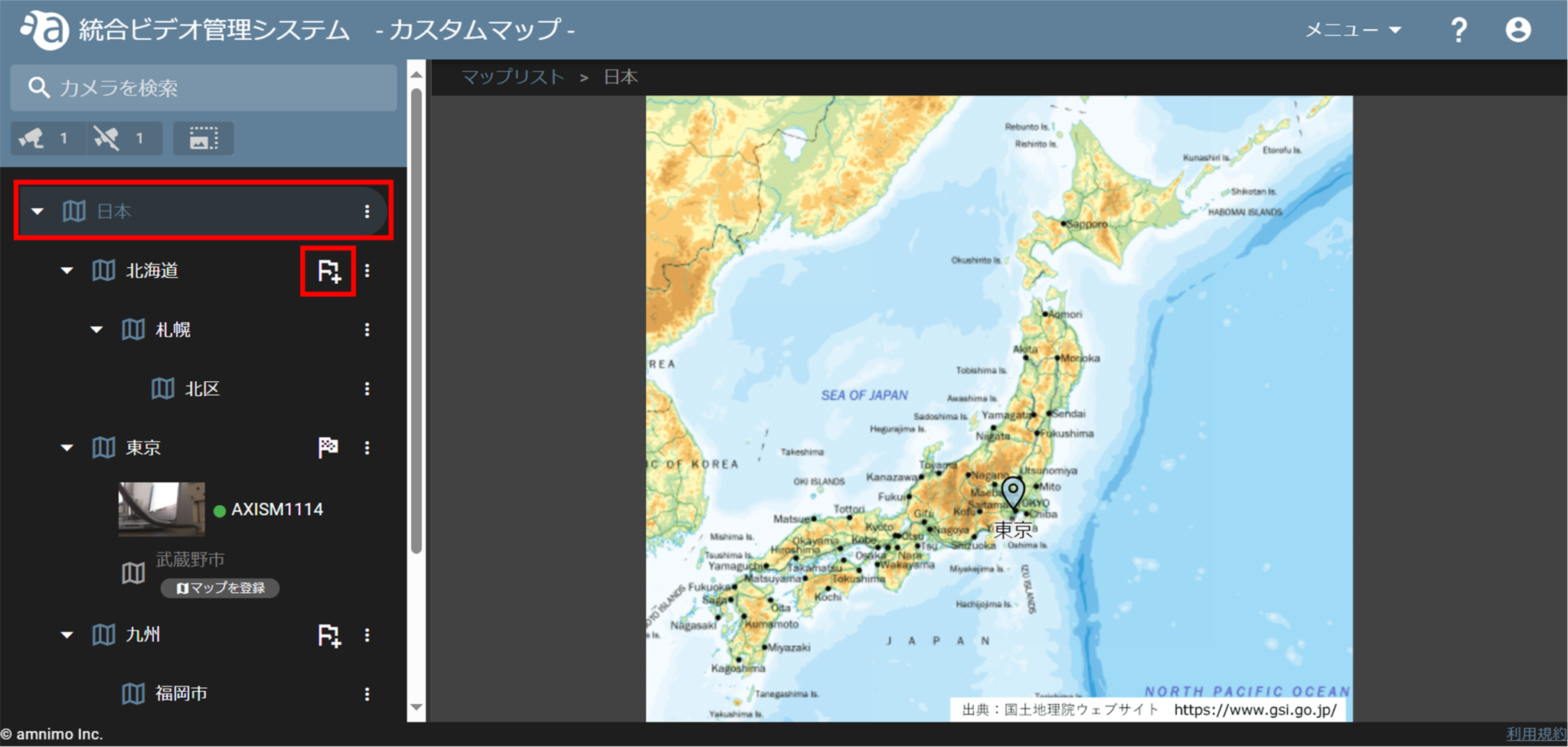Collapse the 北海道 tree node

[66, 270]
